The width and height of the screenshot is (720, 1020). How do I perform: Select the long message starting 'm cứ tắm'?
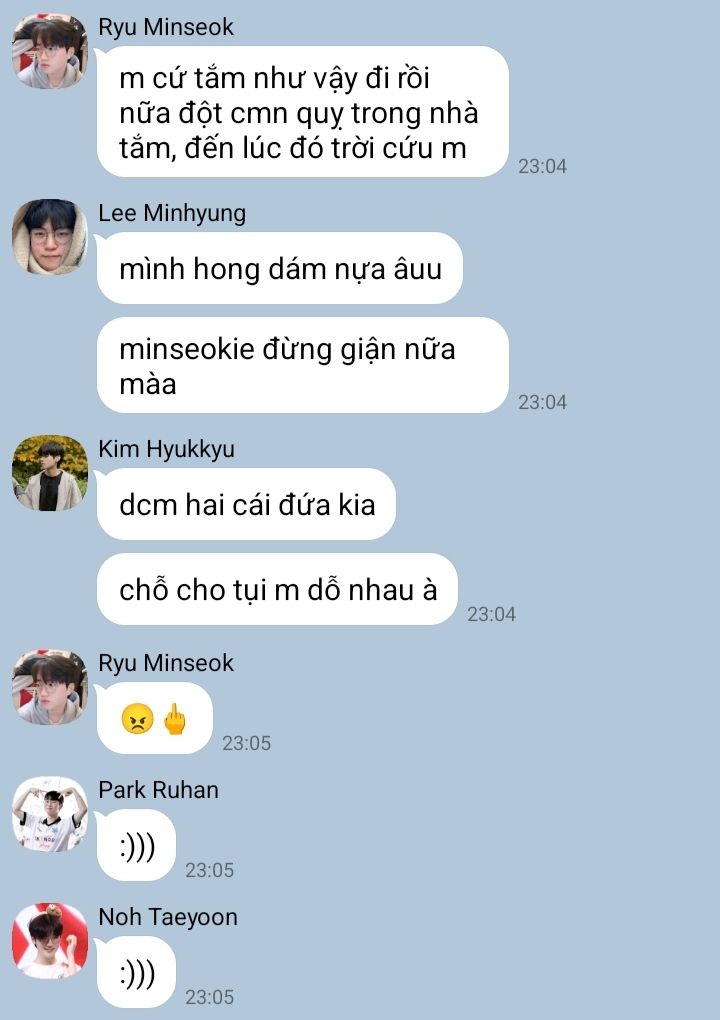click(302, 111)
